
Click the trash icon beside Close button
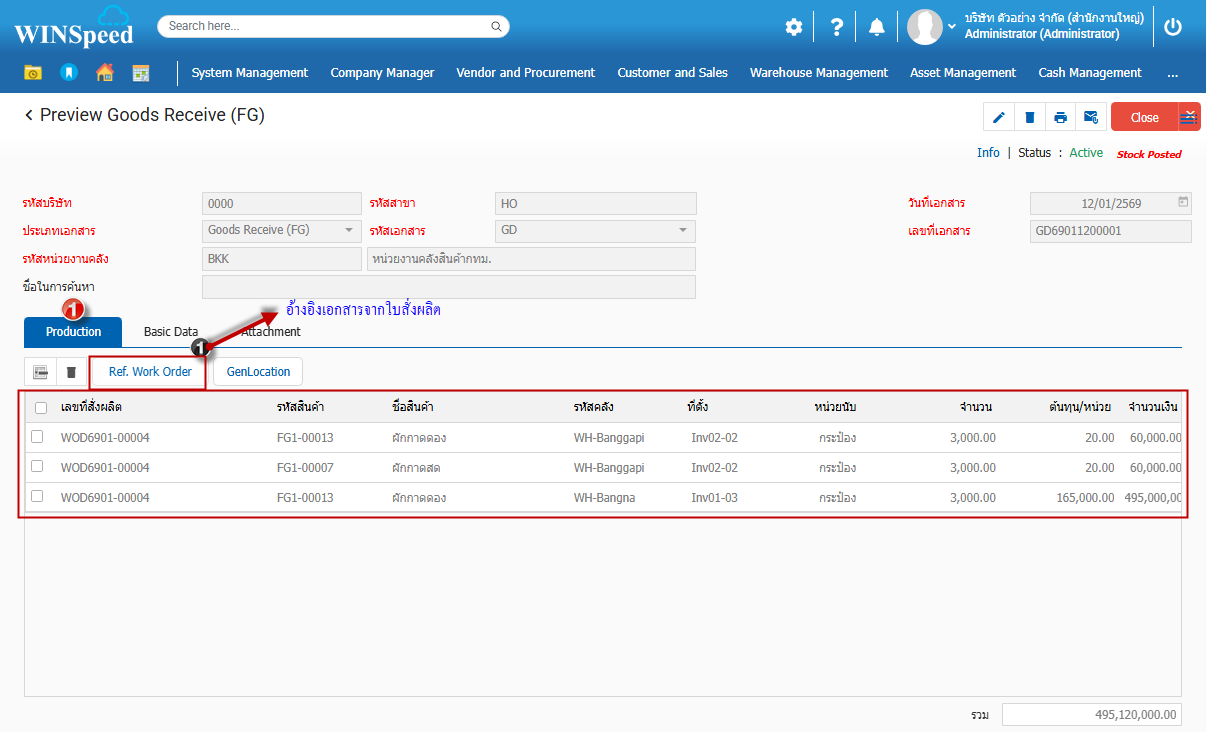[x=1029, y=118]
